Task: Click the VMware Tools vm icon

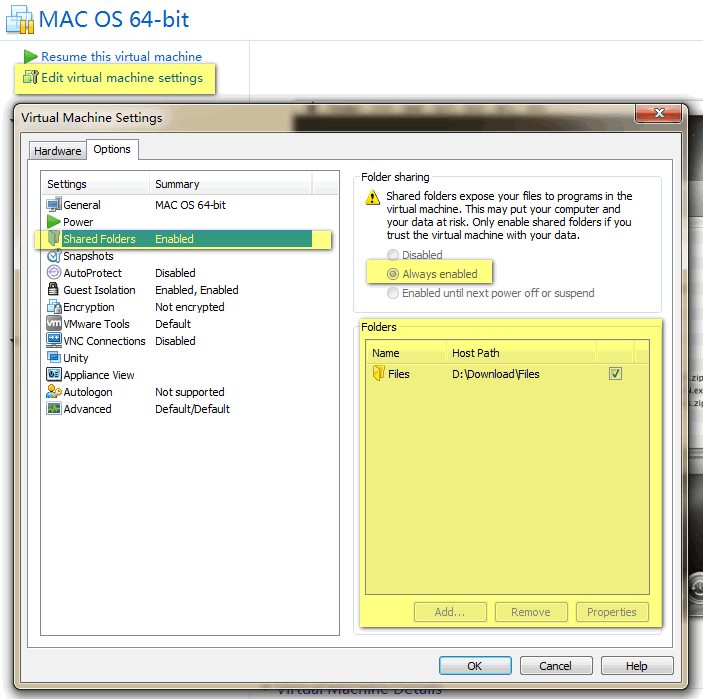Action: click(x=54, y=323)
